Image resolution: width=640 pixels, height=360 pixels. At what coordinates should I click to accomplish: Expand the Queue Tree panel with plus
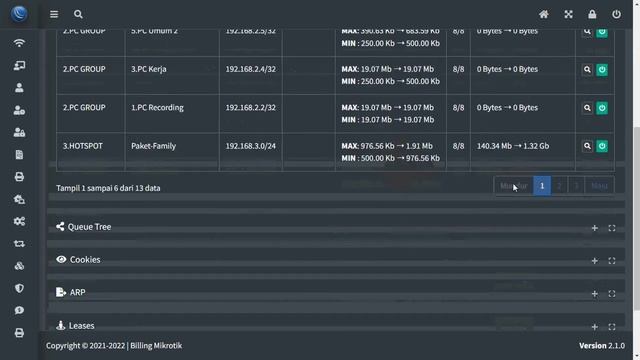595,228
